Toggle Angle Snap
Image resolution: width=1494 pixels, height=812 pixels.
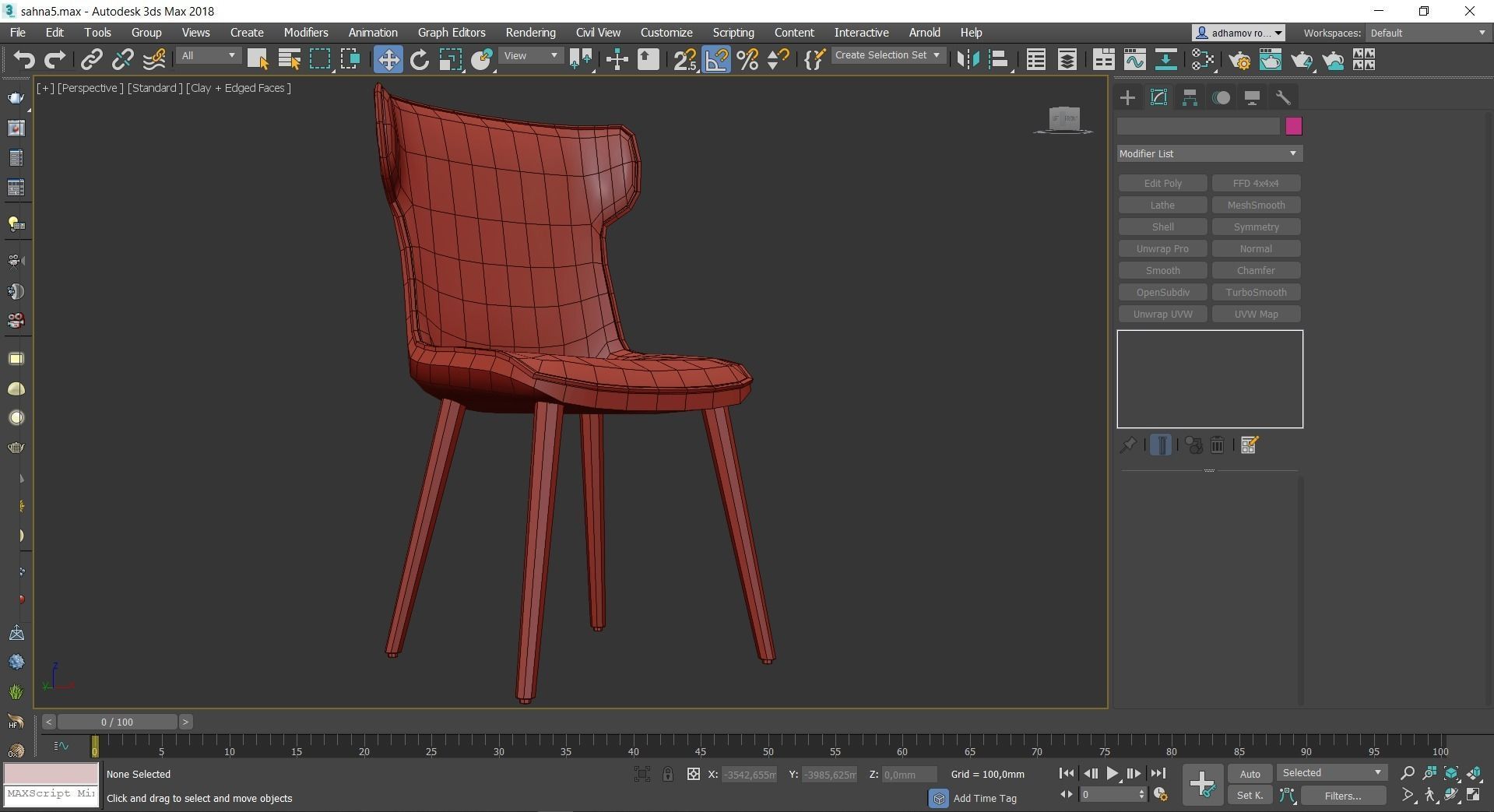coord(716,60)
